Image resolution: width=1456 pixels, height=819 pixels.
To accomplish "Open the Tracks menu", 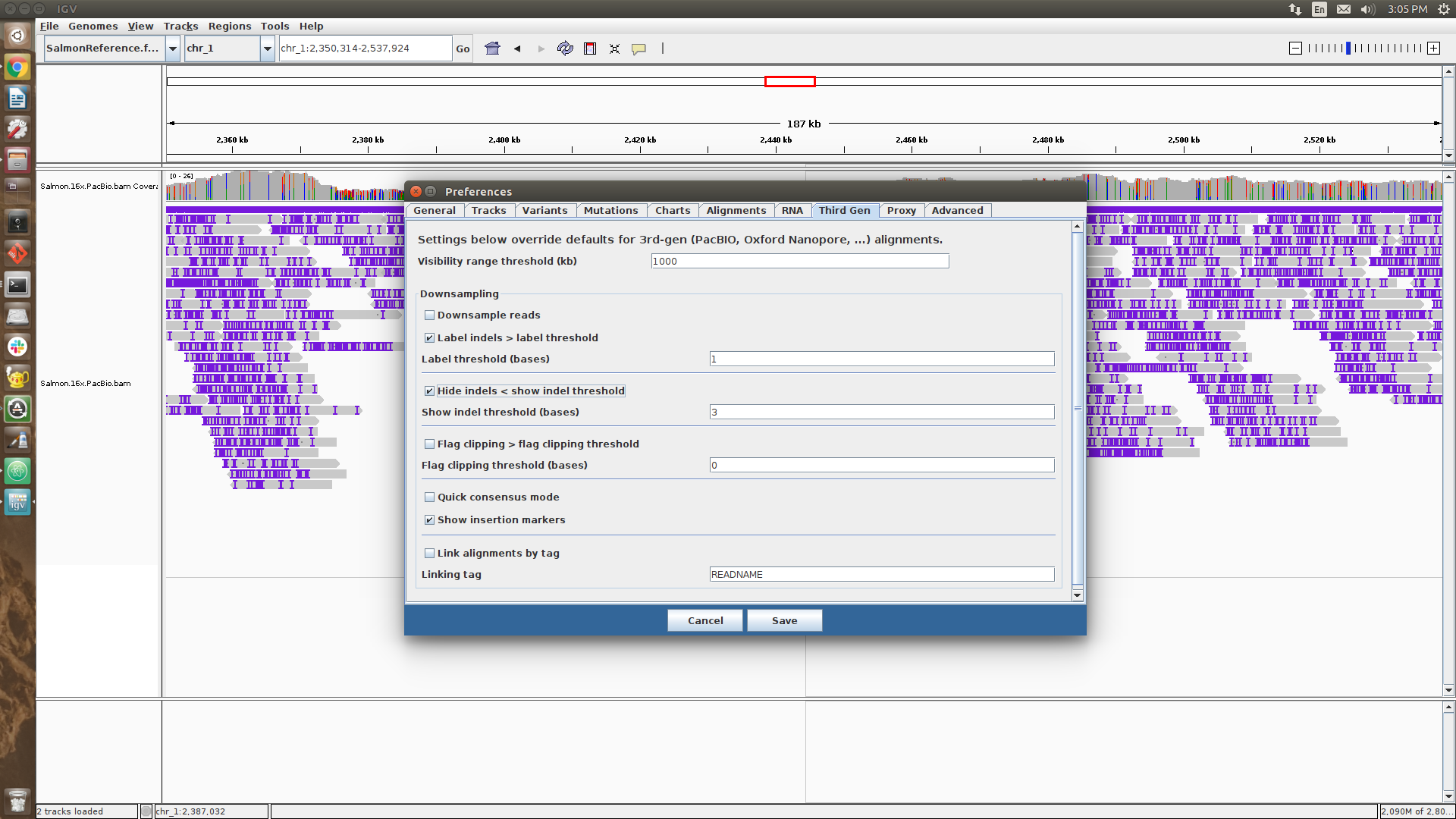I will tap(180, 26).
